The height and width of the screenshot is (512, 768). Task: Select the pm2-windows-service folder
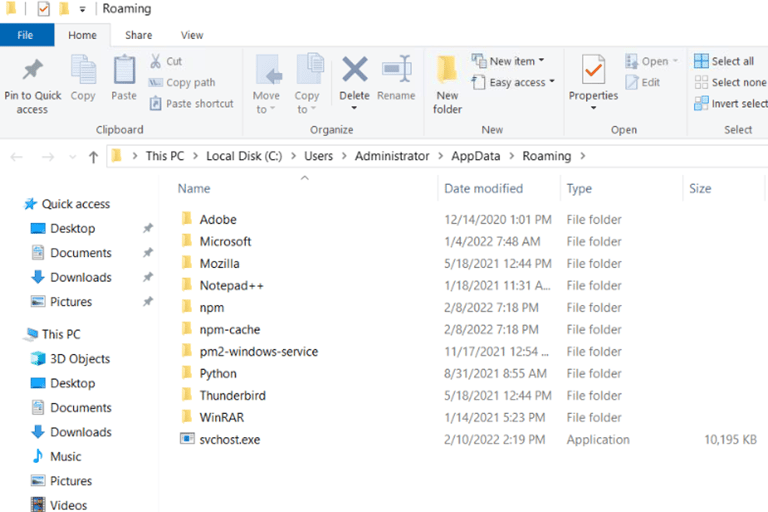(x=259, y=352)
